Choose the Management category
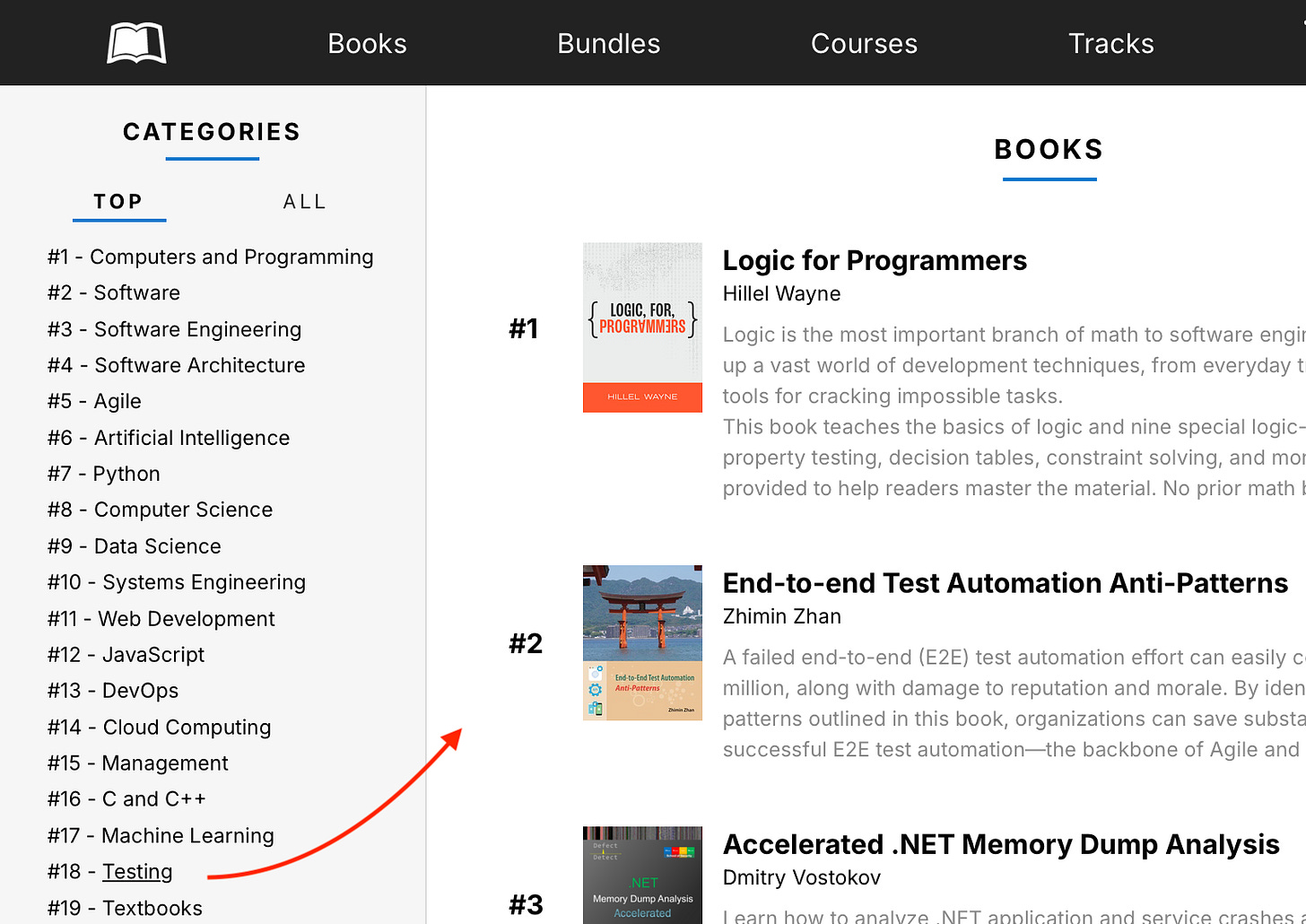This screenshot has width=1306, height=924. coord(138,763)
